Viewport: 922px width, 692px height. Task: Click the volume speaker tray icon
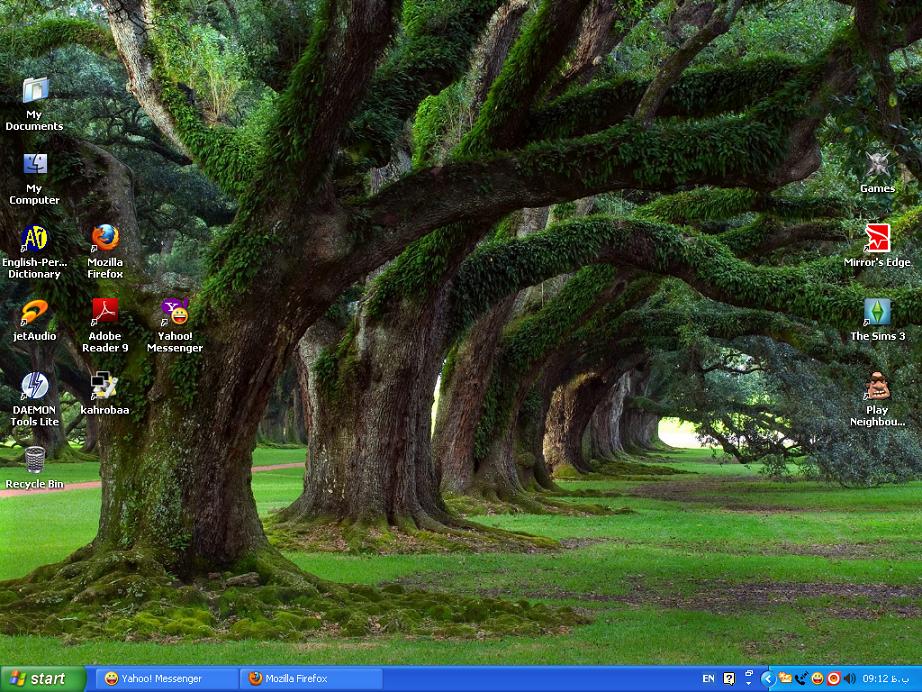point(849,679)
